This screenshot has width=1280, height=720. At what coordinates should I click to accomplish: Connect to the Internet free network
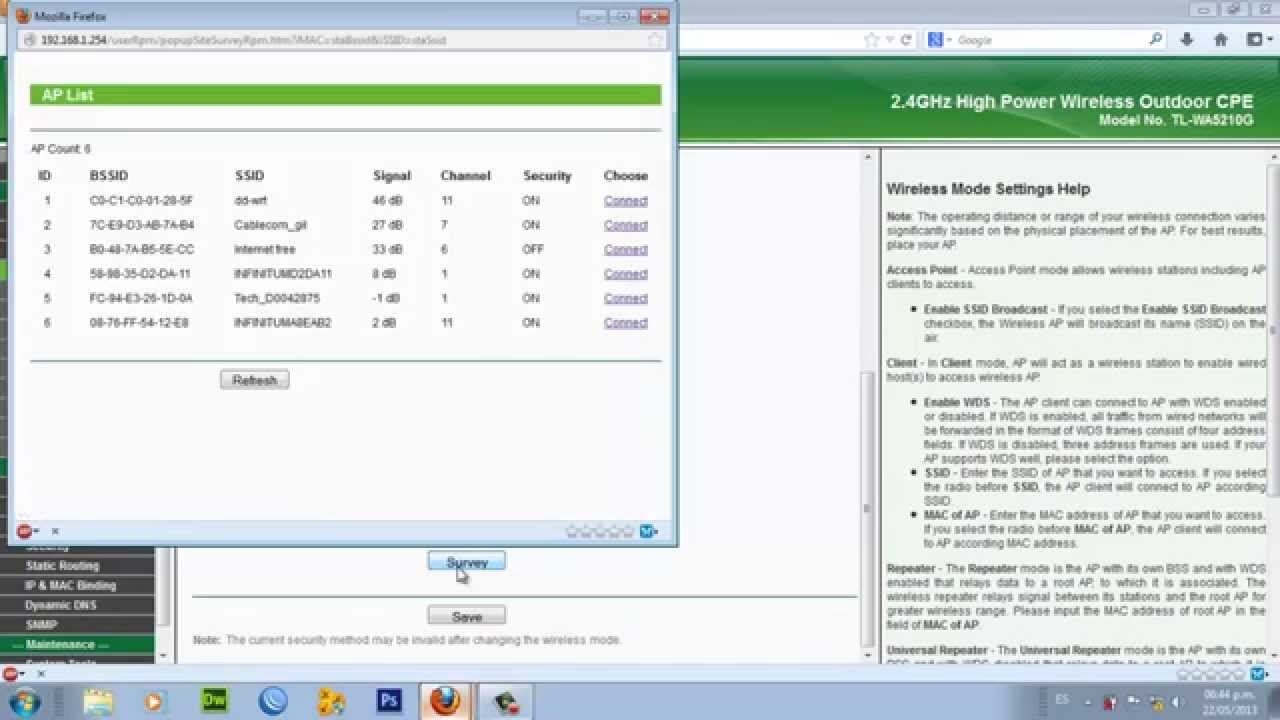point(625,249)
